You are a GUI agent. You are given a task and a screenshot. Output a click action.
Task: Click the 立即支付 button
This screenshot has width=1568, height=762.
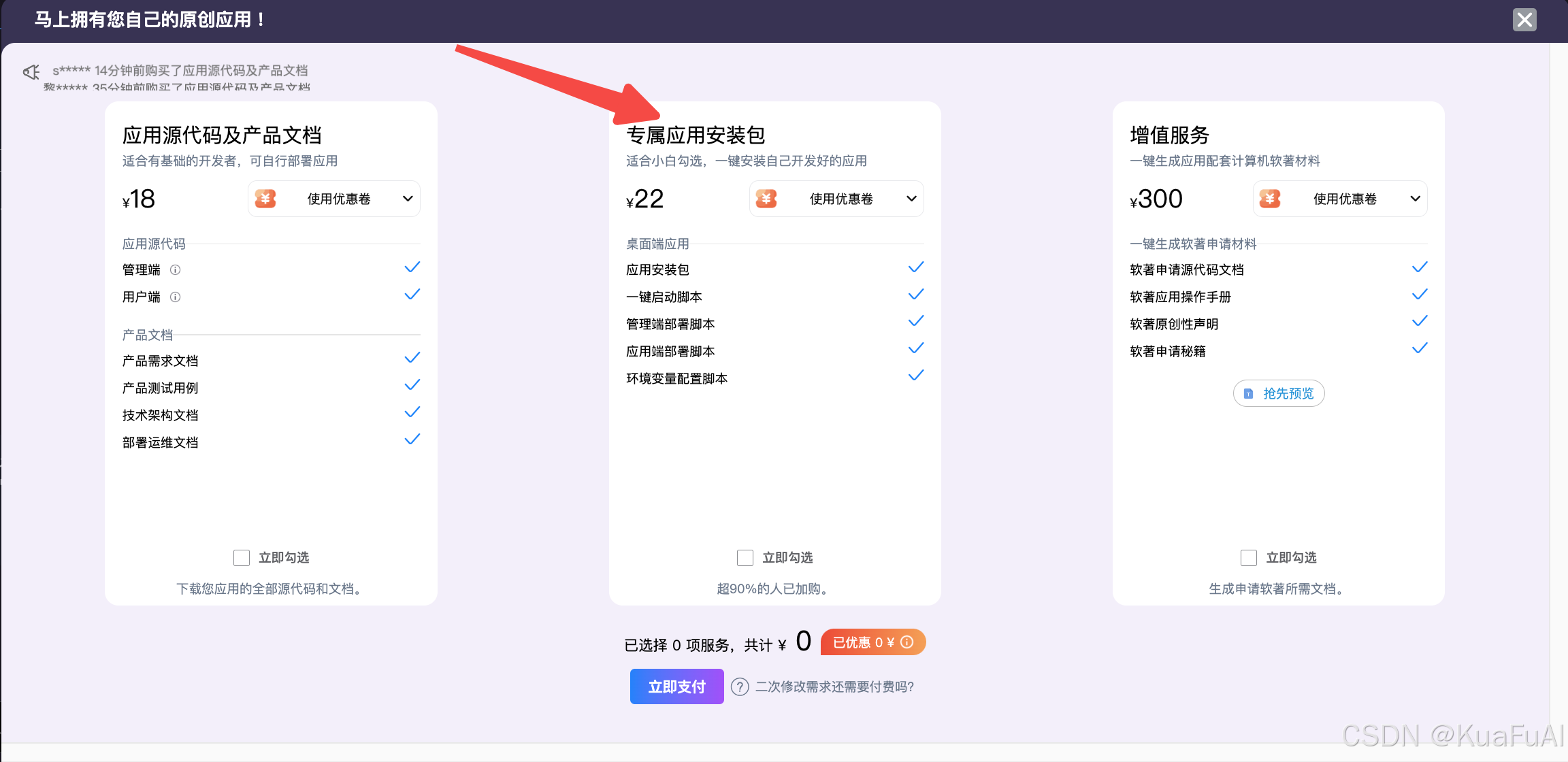point(676,686)
